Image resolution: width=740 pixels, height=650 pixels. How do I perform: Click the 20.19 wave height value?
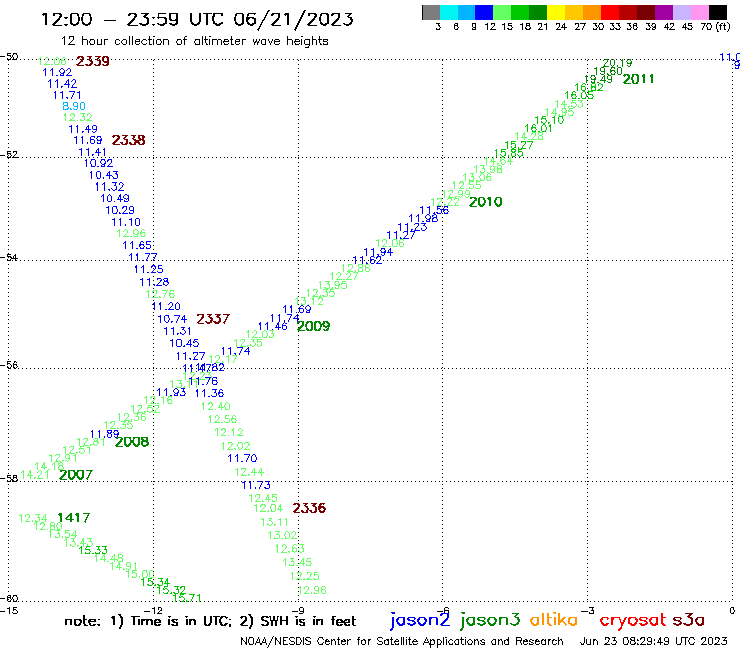(x=617, y=63)
